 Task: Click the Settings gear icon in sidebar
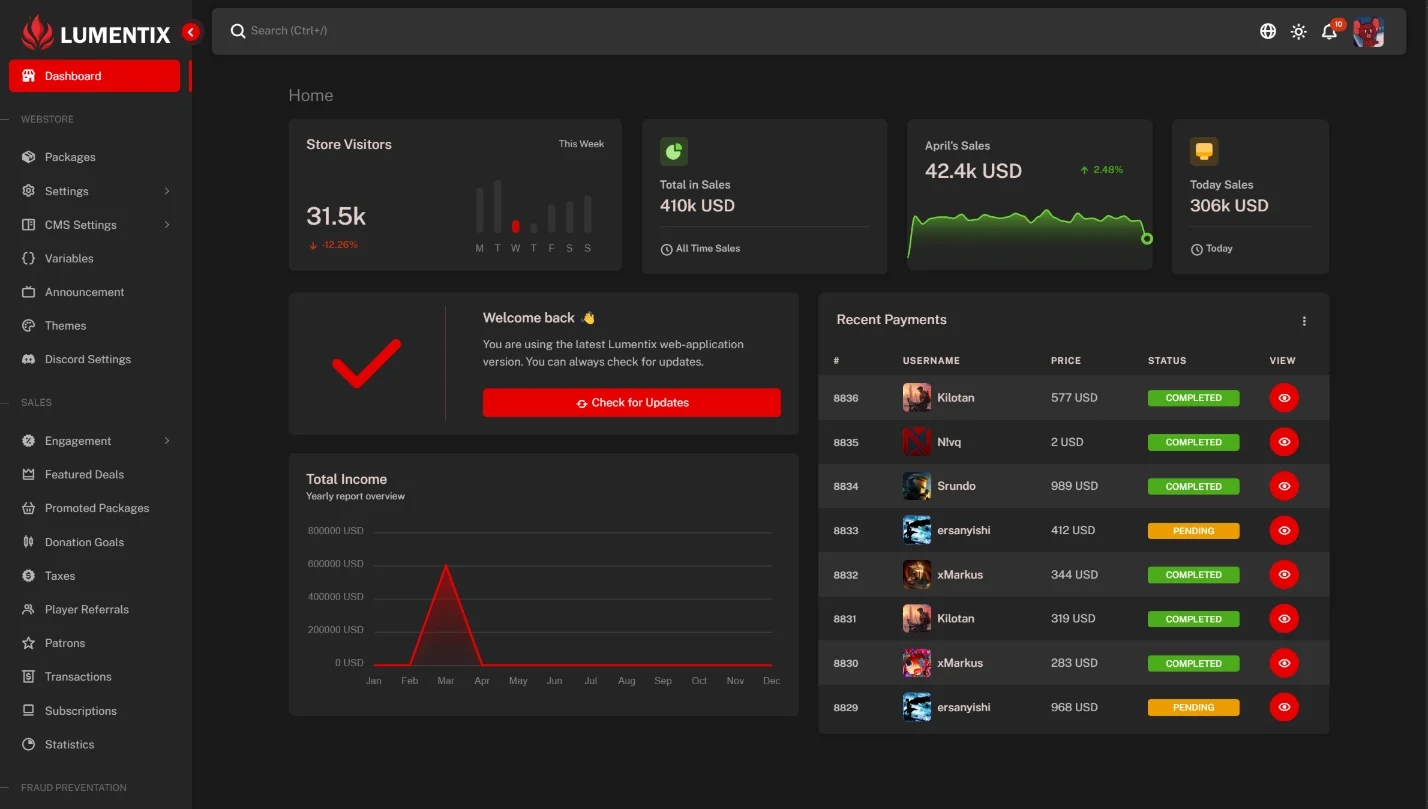(x=28, y=191)
